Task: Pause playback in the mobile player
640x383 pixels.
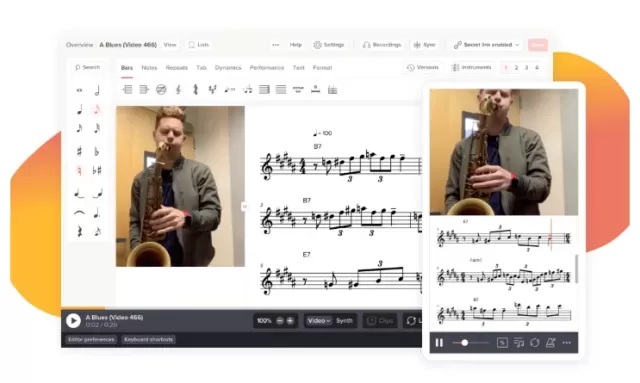Action: coord(439,343)
